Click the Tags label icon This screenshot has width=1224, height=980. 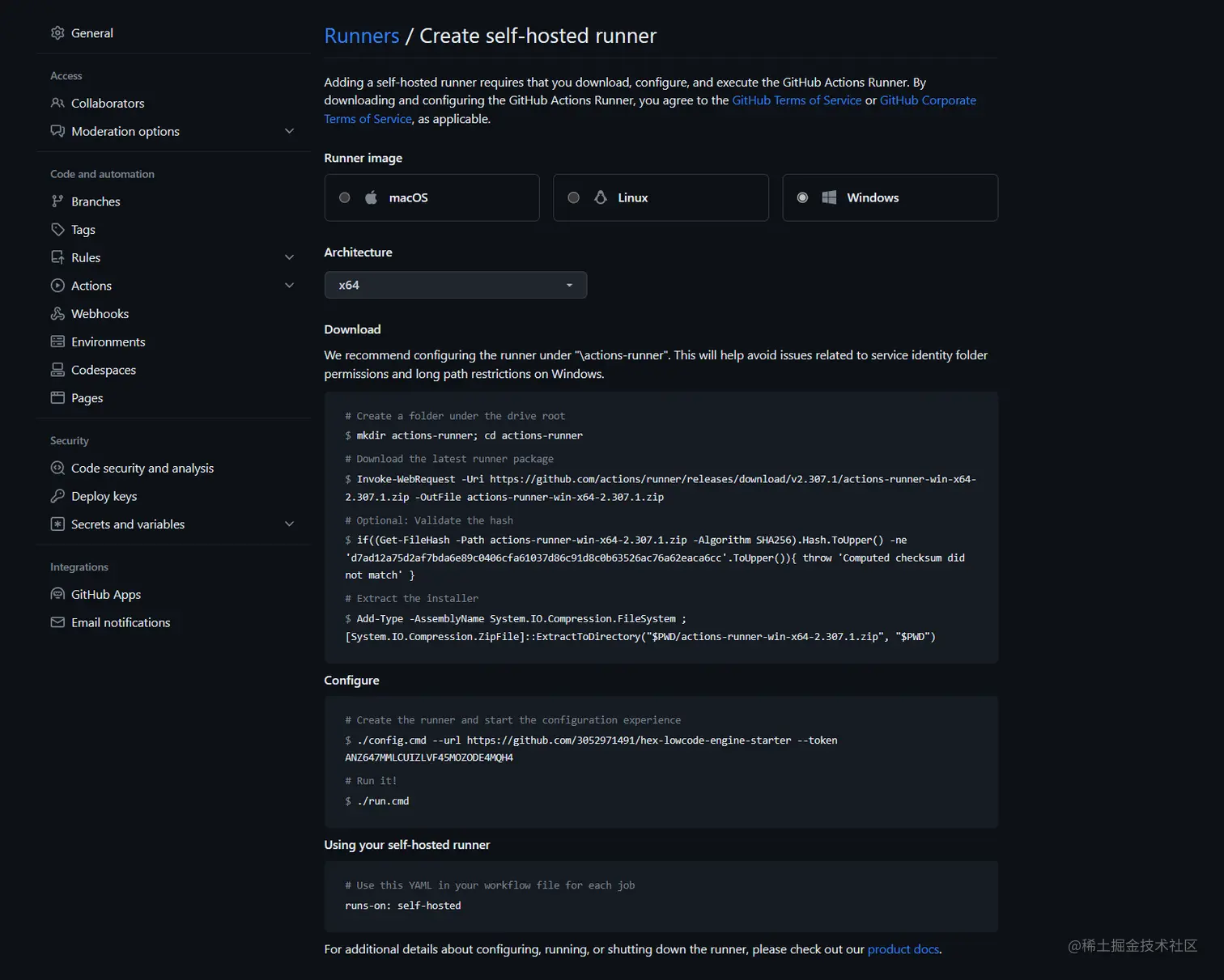57,230
